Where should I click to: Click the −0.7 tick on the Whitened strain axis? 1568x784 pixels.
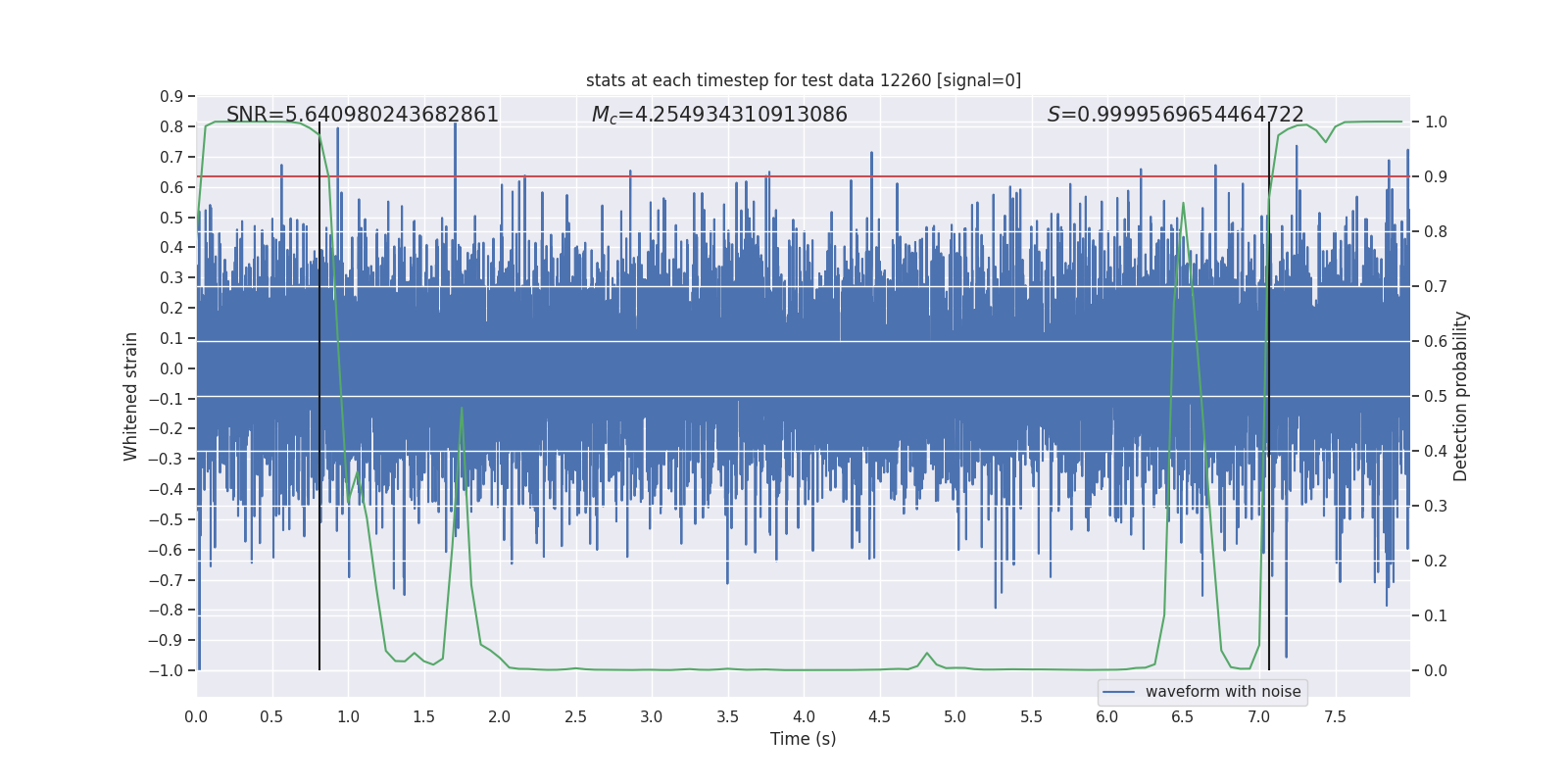pyautogui.click(x=166, y=580)
